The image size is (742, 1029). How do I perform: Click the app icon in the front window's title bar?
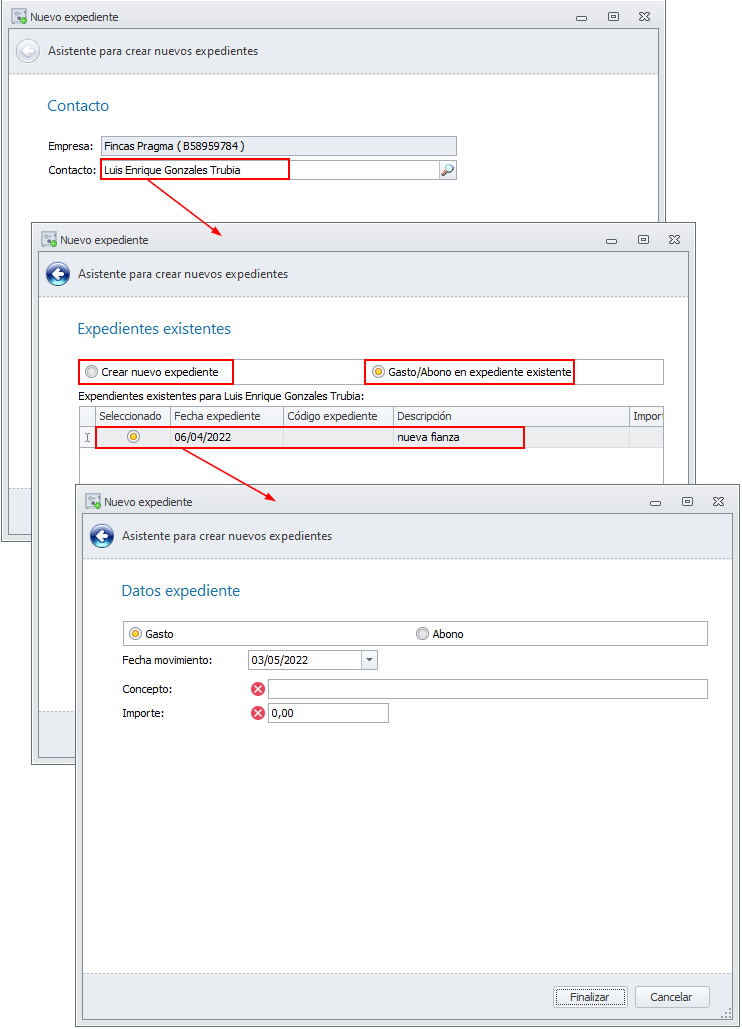point(93,501)
